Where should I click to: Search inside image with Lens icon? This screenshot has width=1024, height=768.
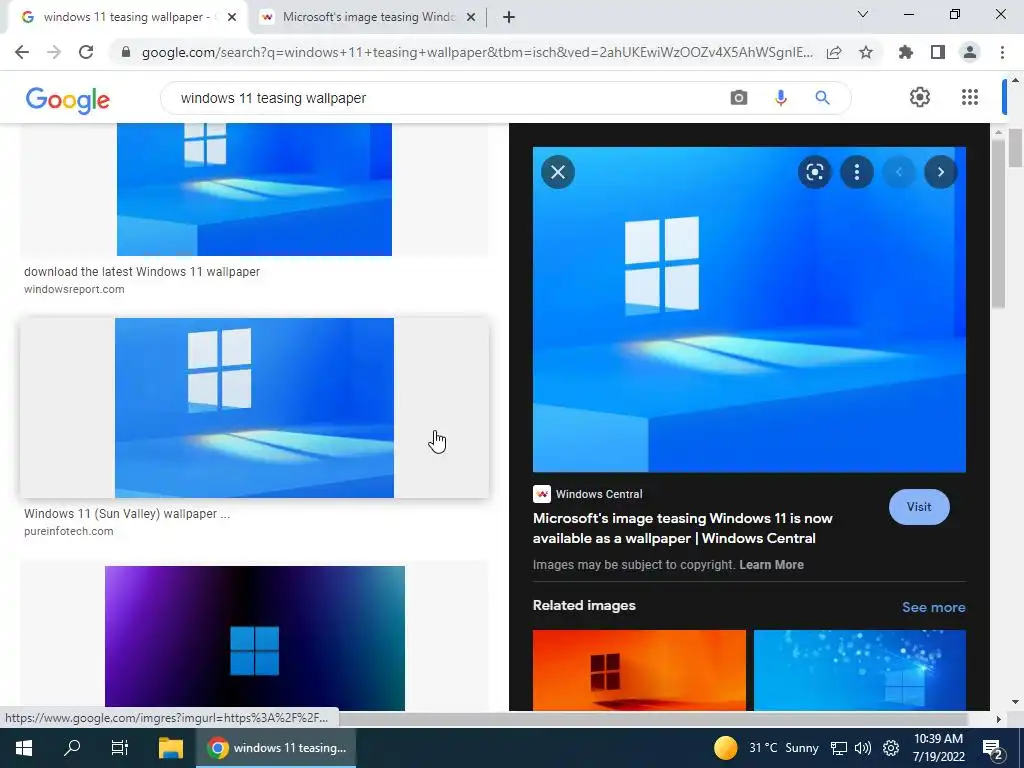pos(814,172)
